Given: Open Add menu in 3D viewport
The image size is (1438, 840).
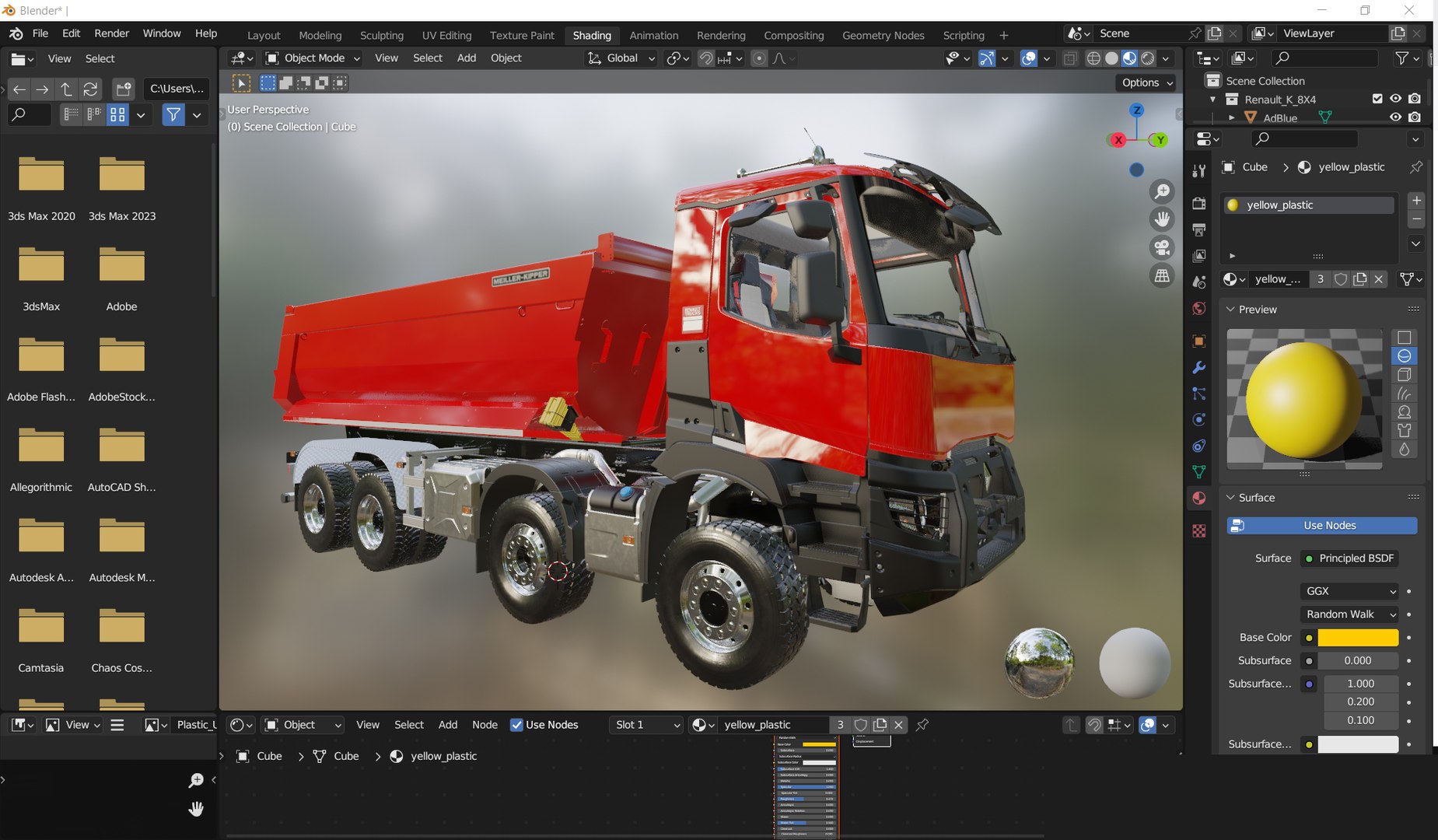Looking at the screenshot, I should pyautogui.click(x=467, y=58).
